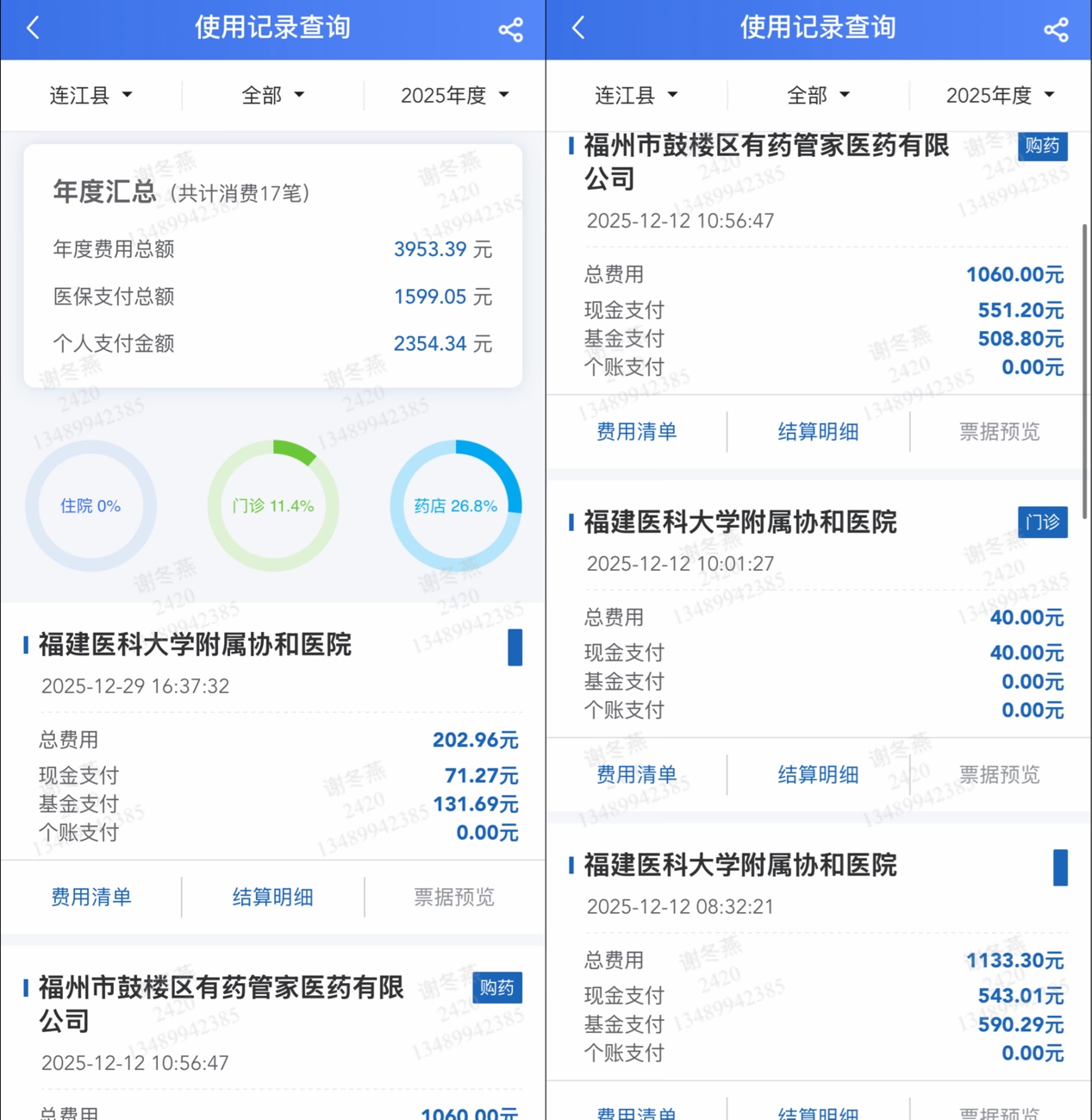
Task: Tap the 购药 tag on left screen
Action: click(496, 988)
